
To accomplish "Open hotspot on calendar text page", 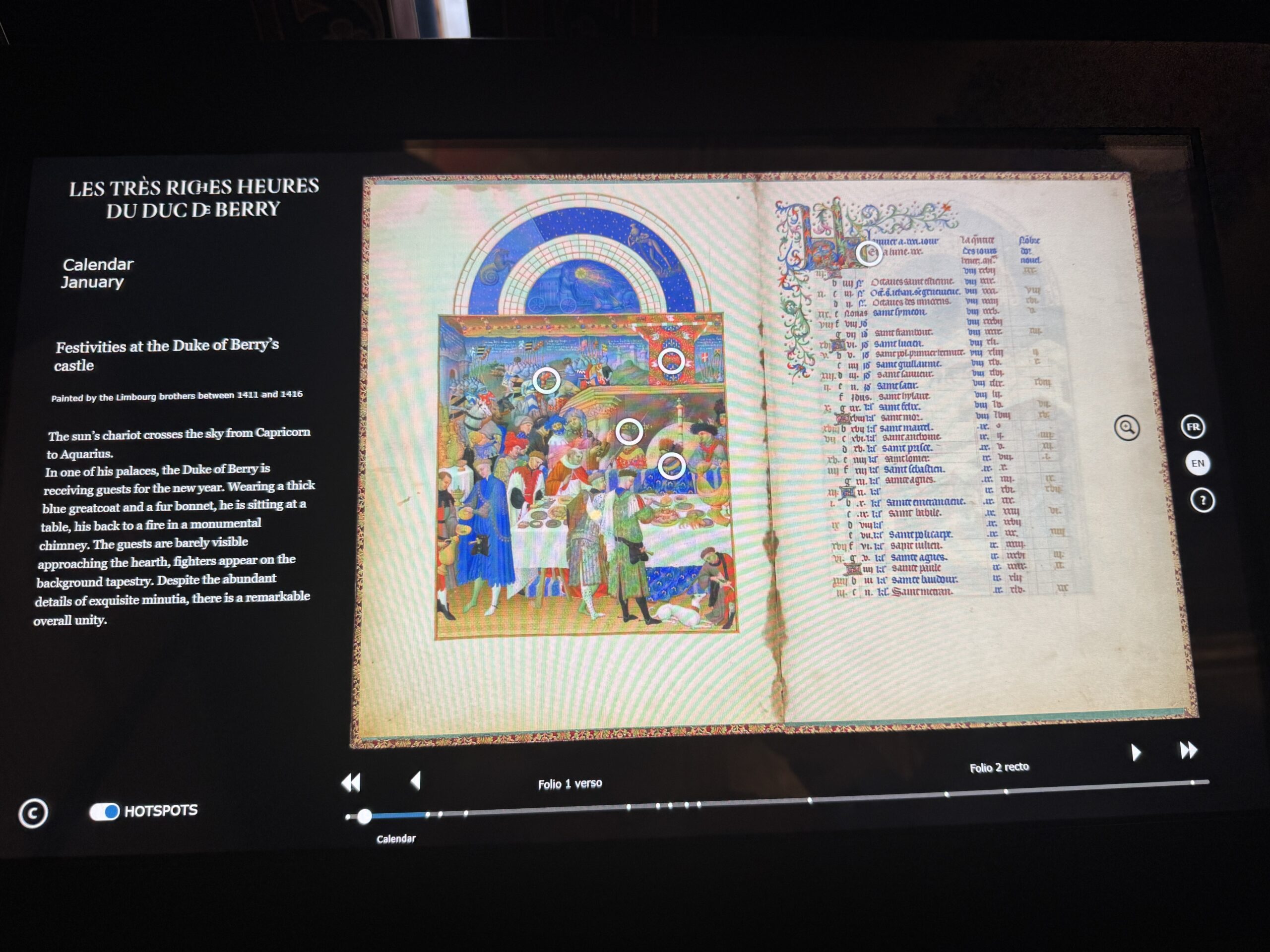I will (869, 253).
